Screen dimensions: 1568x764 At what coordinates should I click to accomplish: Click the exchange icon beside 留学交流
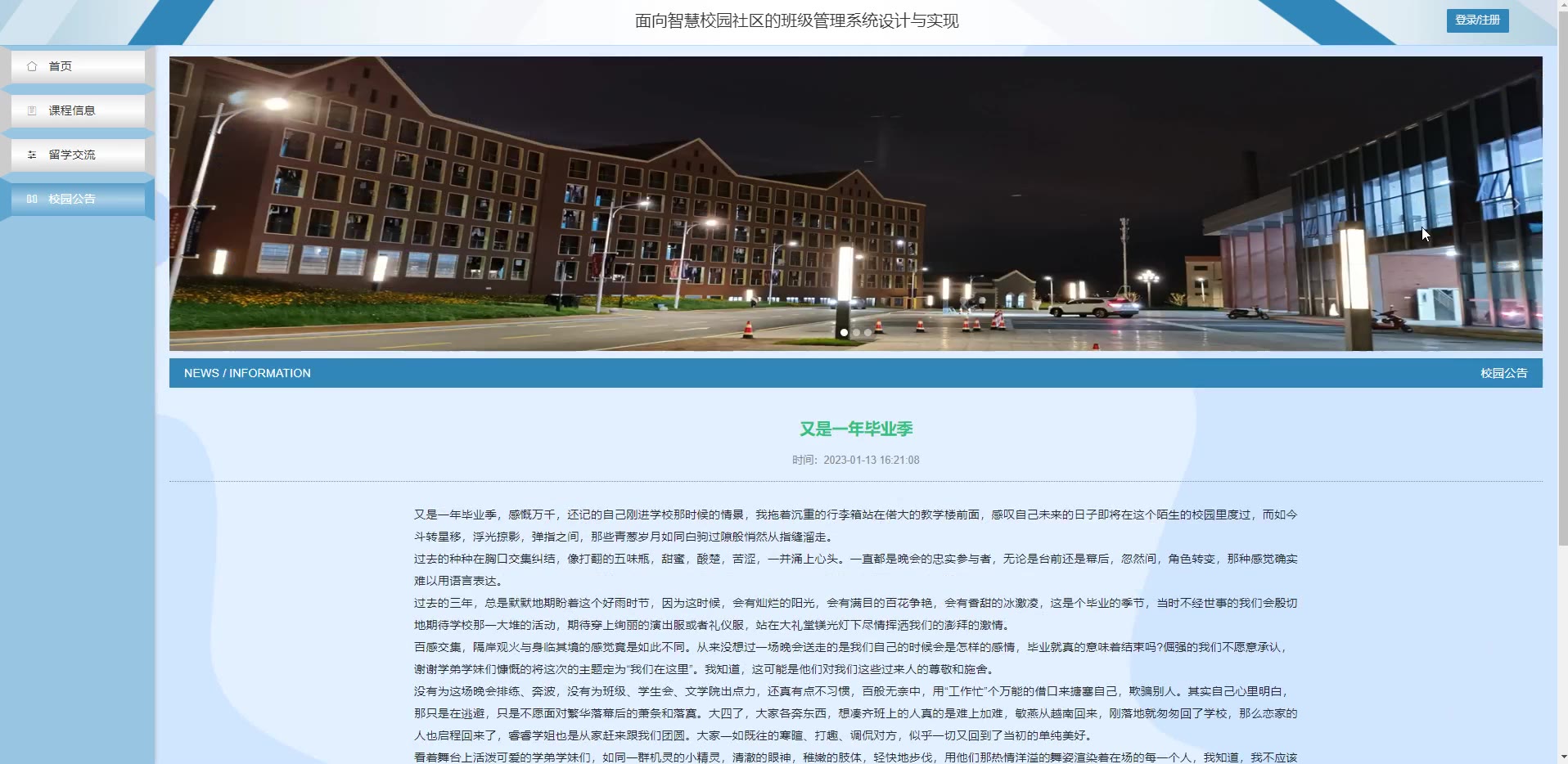click(32, 155)
